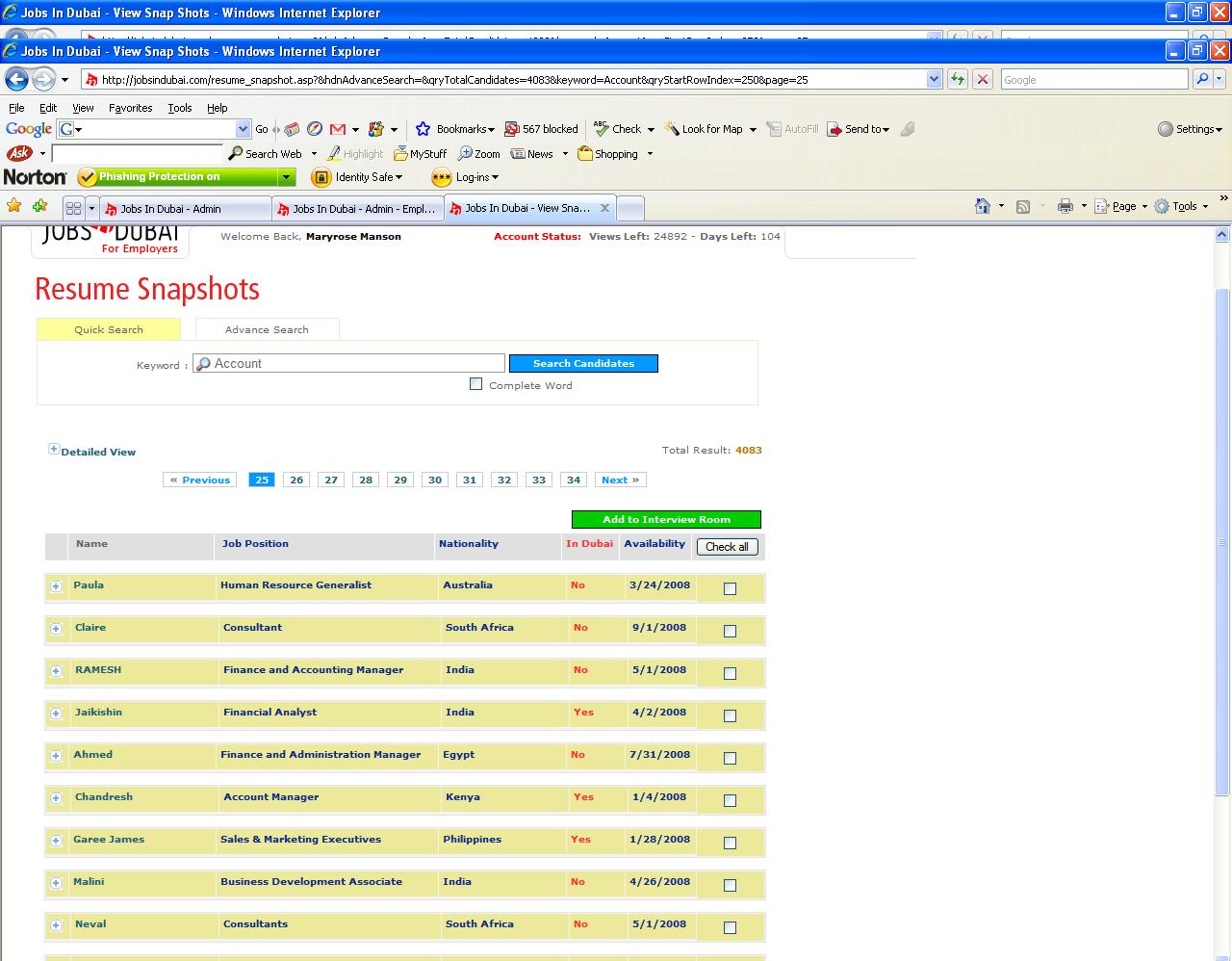The width and height of the screenshot is (1232, 961).
Task: Click the browser Back arrow button
Action: click(x=16, y=80)
